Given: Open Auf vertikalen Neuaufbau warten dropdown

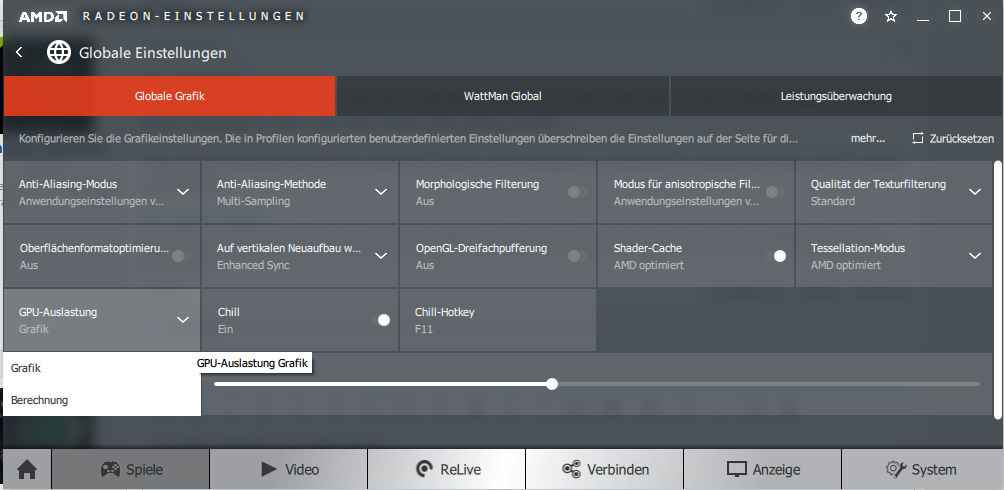Looking at the screenshot, I should click(x=381, y=256).
